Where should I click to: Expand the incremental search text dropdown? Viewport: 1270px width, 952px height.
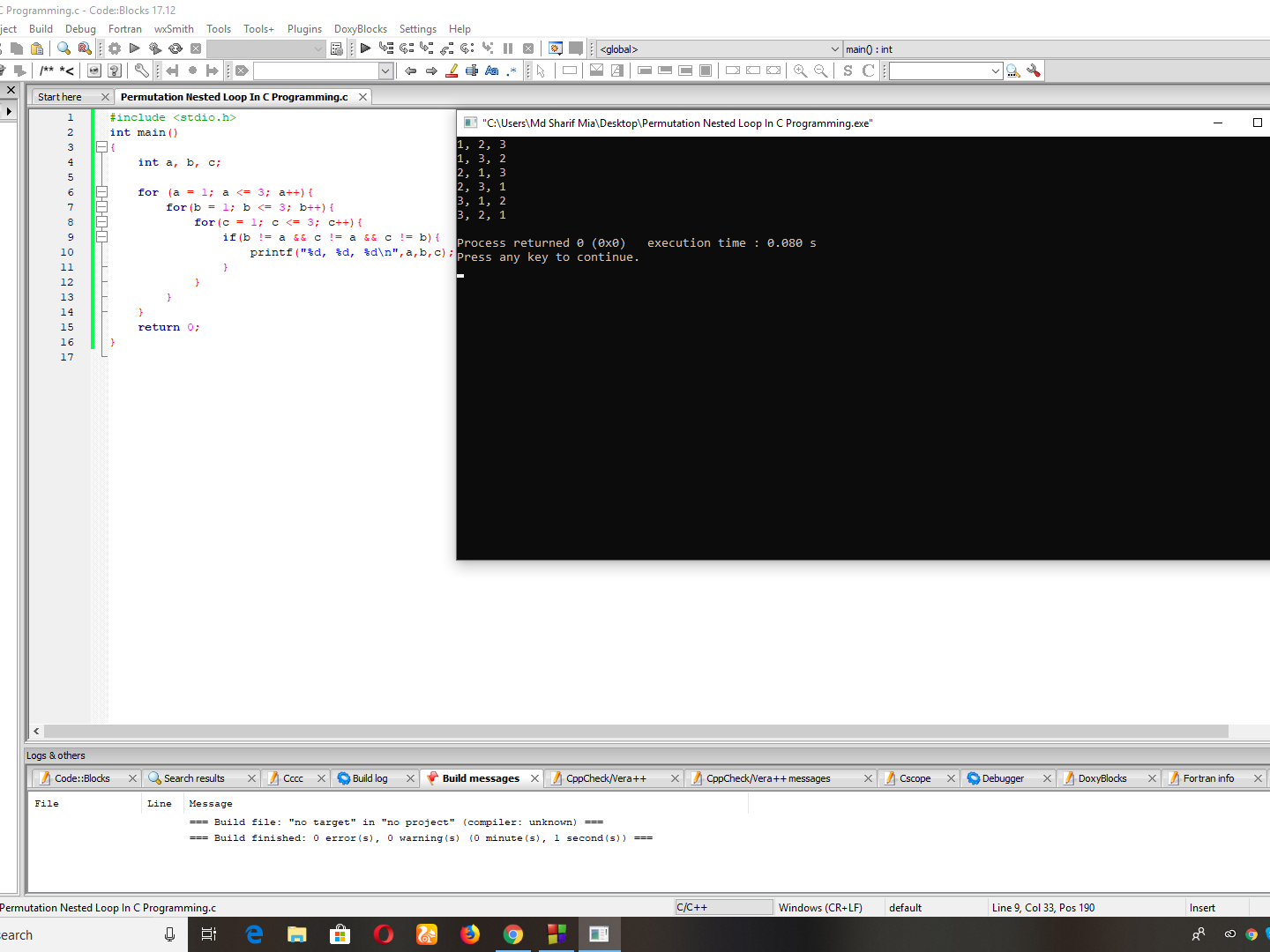point(385,71)
